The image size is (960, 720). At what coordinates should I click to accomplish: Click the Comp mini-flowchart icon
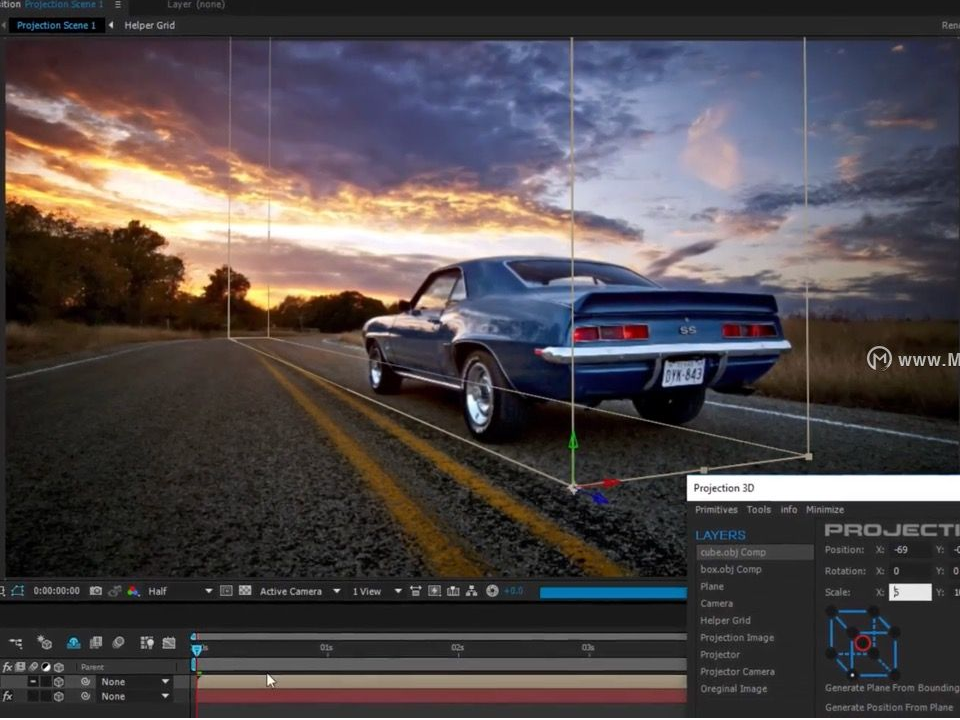(x=15, y=642)
